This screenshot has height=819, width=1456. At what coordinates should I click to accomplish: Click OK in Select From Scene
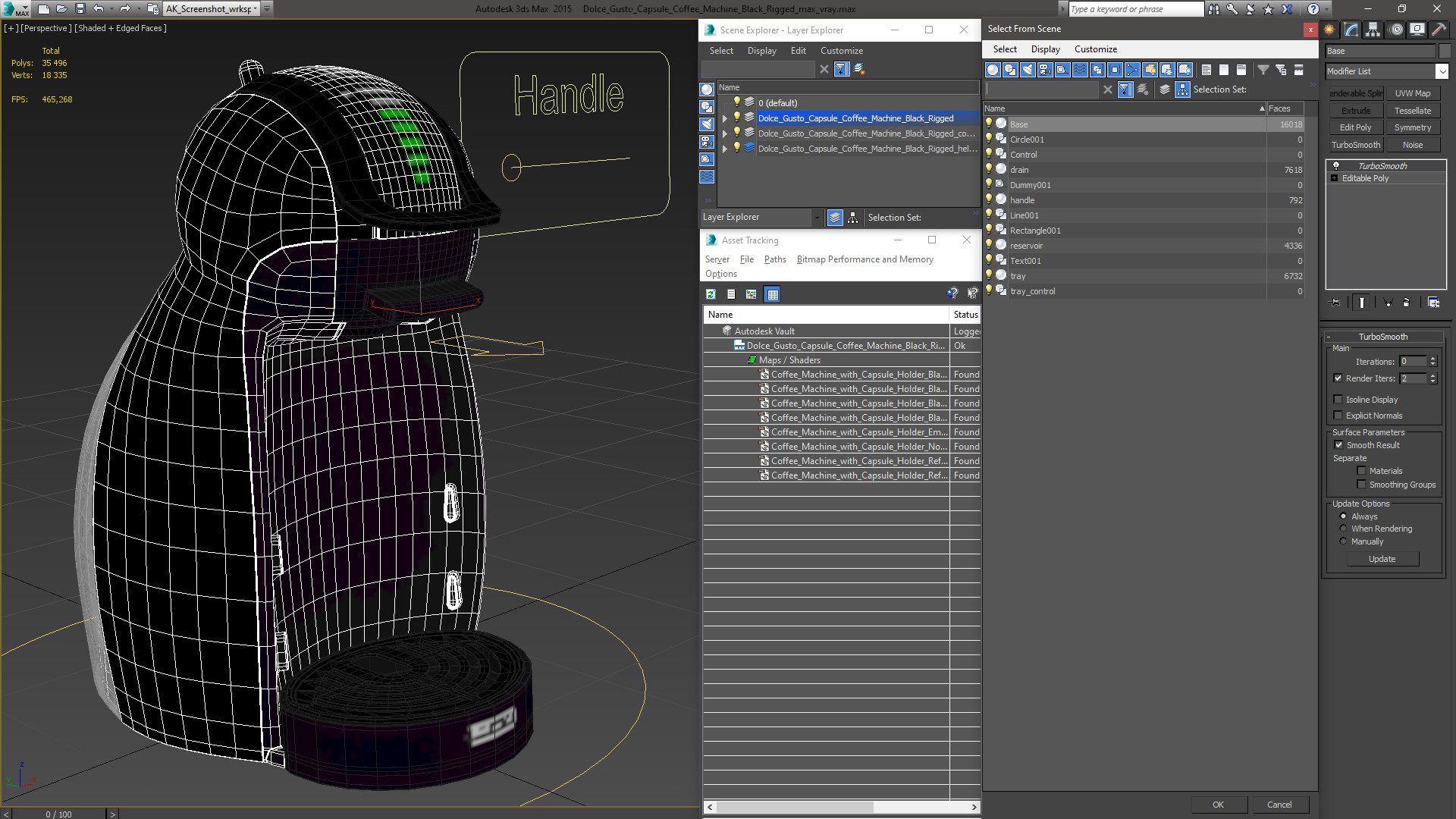pyautogui.click(x=1218, y=805)
